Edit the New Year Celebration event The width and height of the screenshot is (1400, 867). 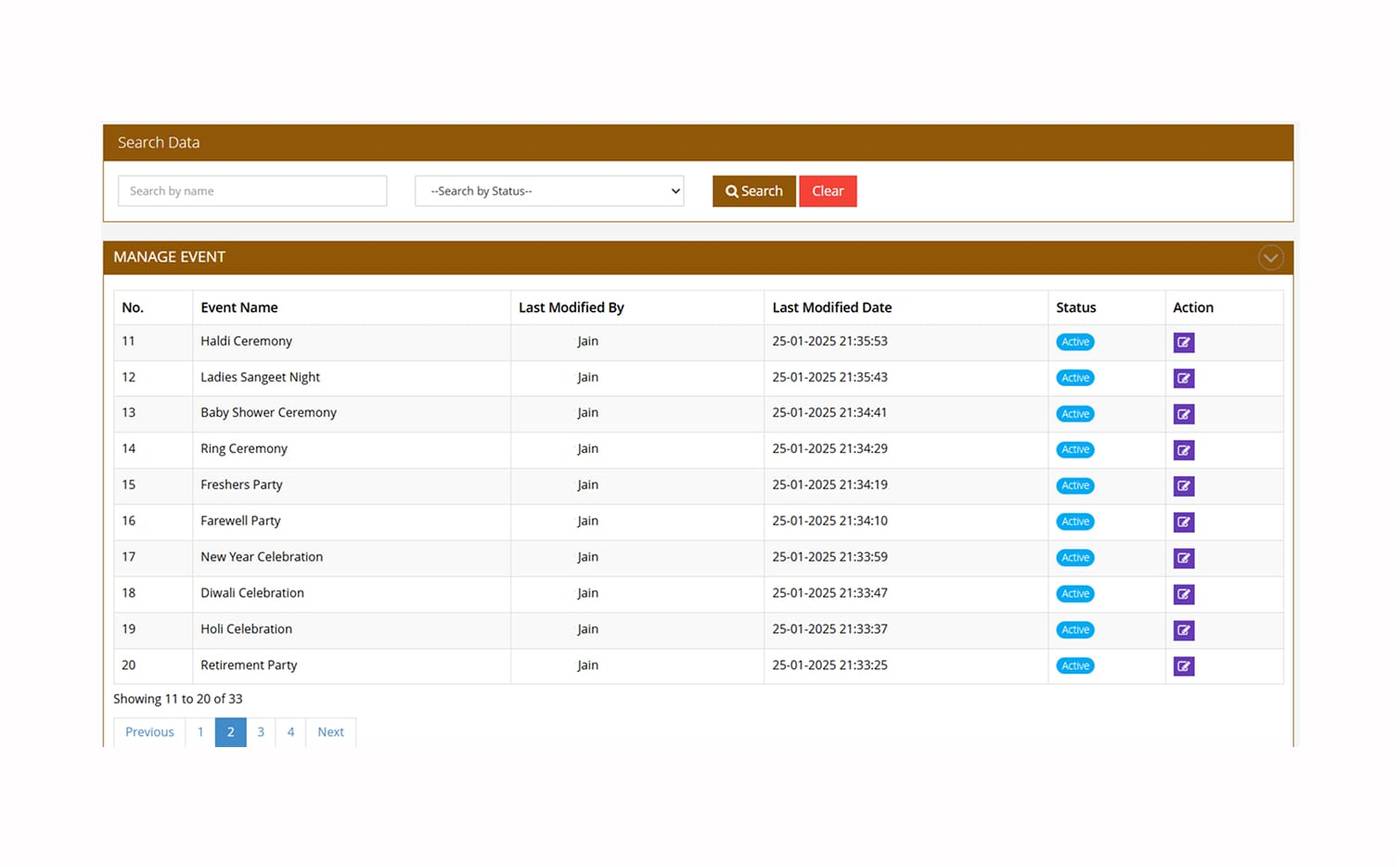point(1183,558)
